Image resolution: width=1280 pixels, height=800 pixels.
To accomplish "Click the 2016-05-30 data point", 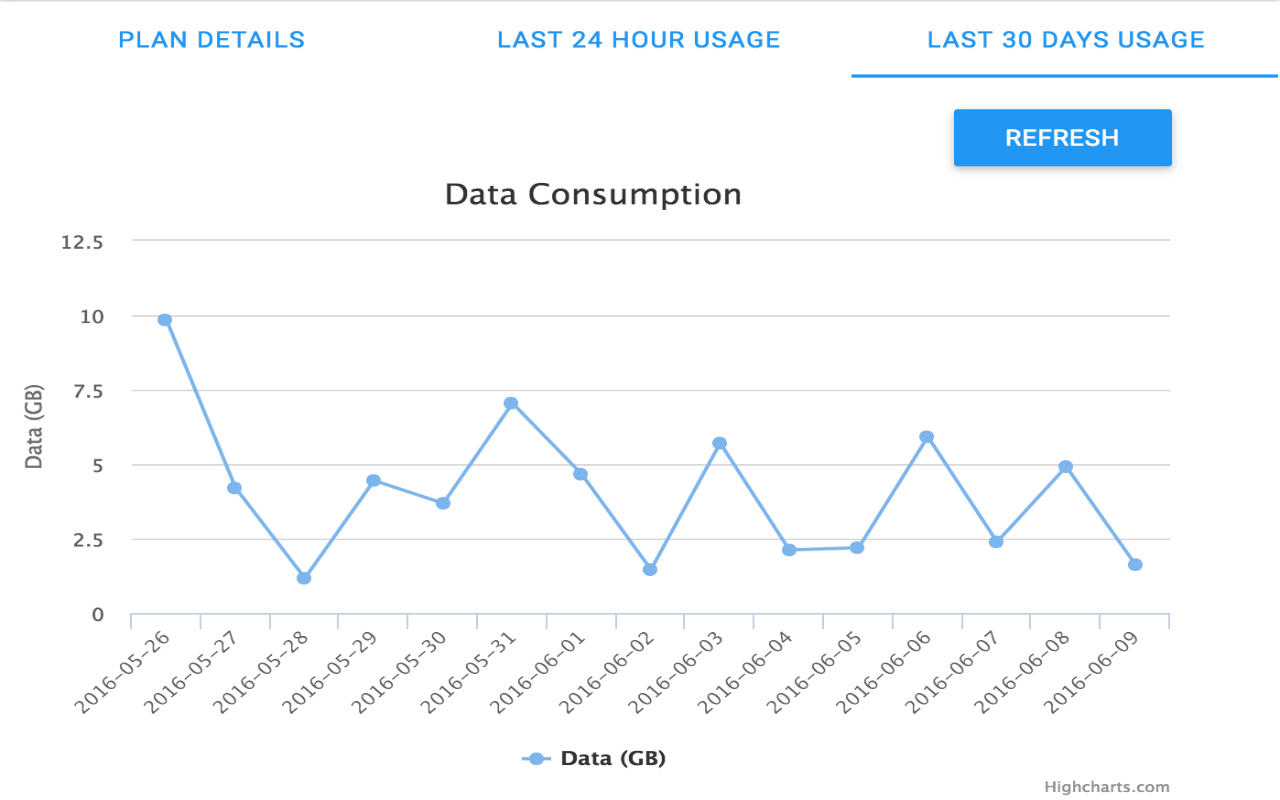I will pyautogui.click(x=443, y=503).
